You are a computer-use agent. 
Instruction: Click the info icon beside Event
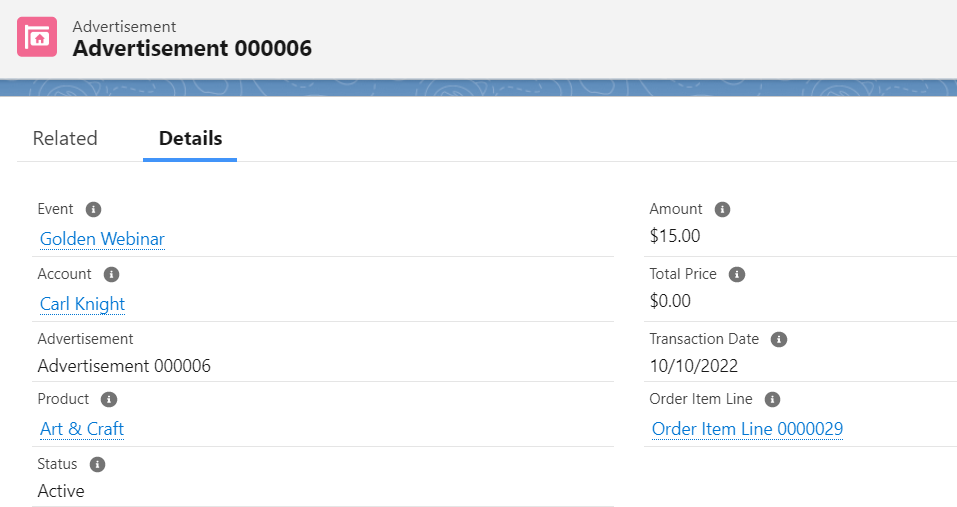pos(93,210)
